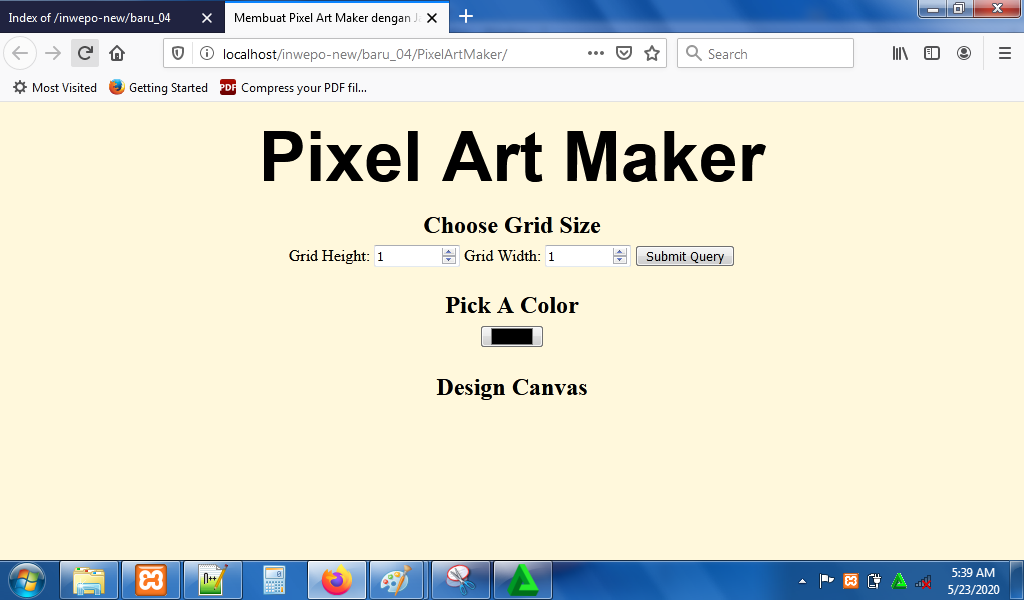Image resolution: width=1024 pixels, height=600 pixels.
Task: Open green triangle app in taskbar
Action: coord(522,580)
